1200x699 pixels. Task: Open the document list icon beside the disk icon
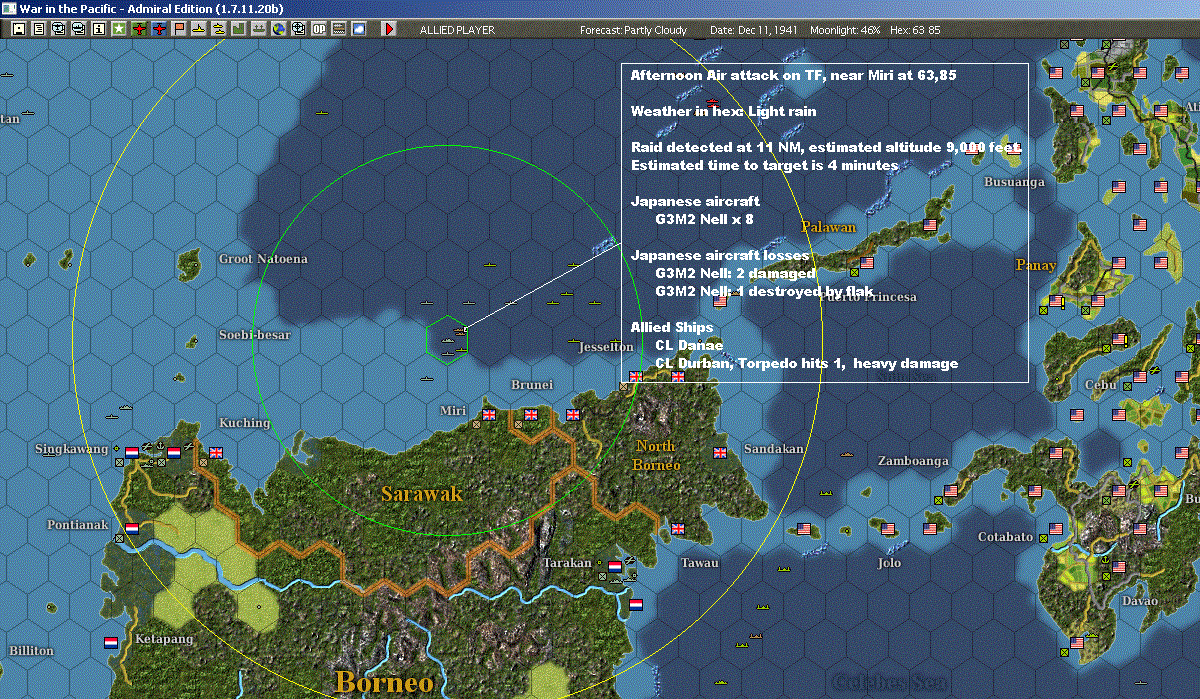coord(39,29)
